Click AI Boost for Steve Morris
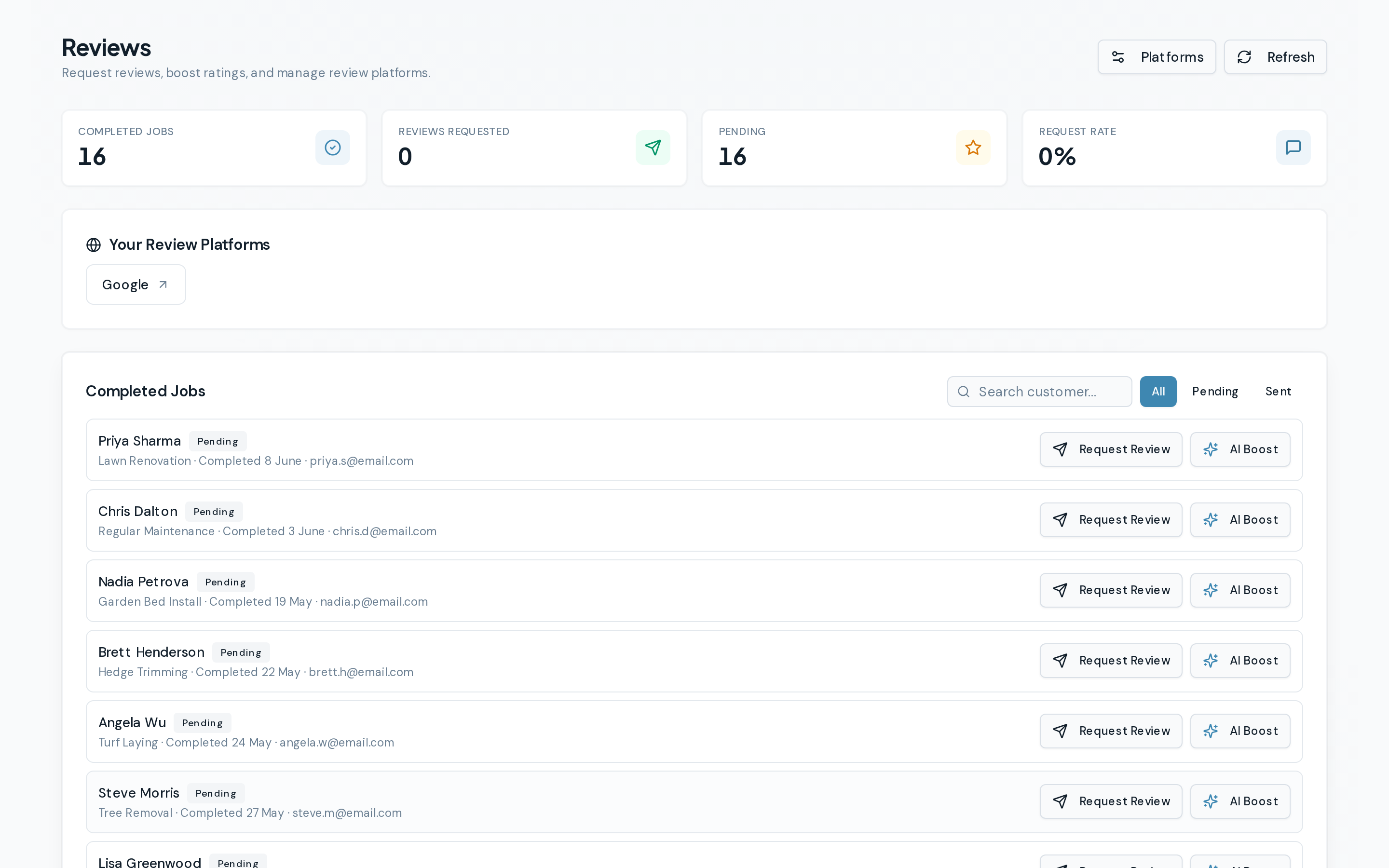1389x868 pixels. (x=1240, y=801)
